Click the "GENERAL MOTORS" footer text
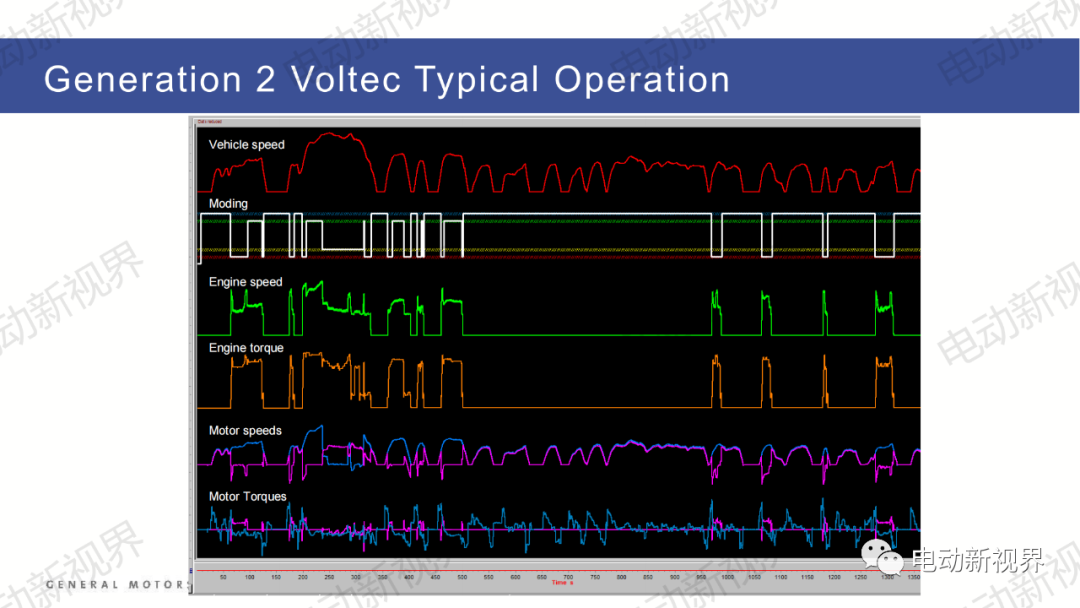The image size is (1080, 608). pyautogui.click(x=117, y=585)
